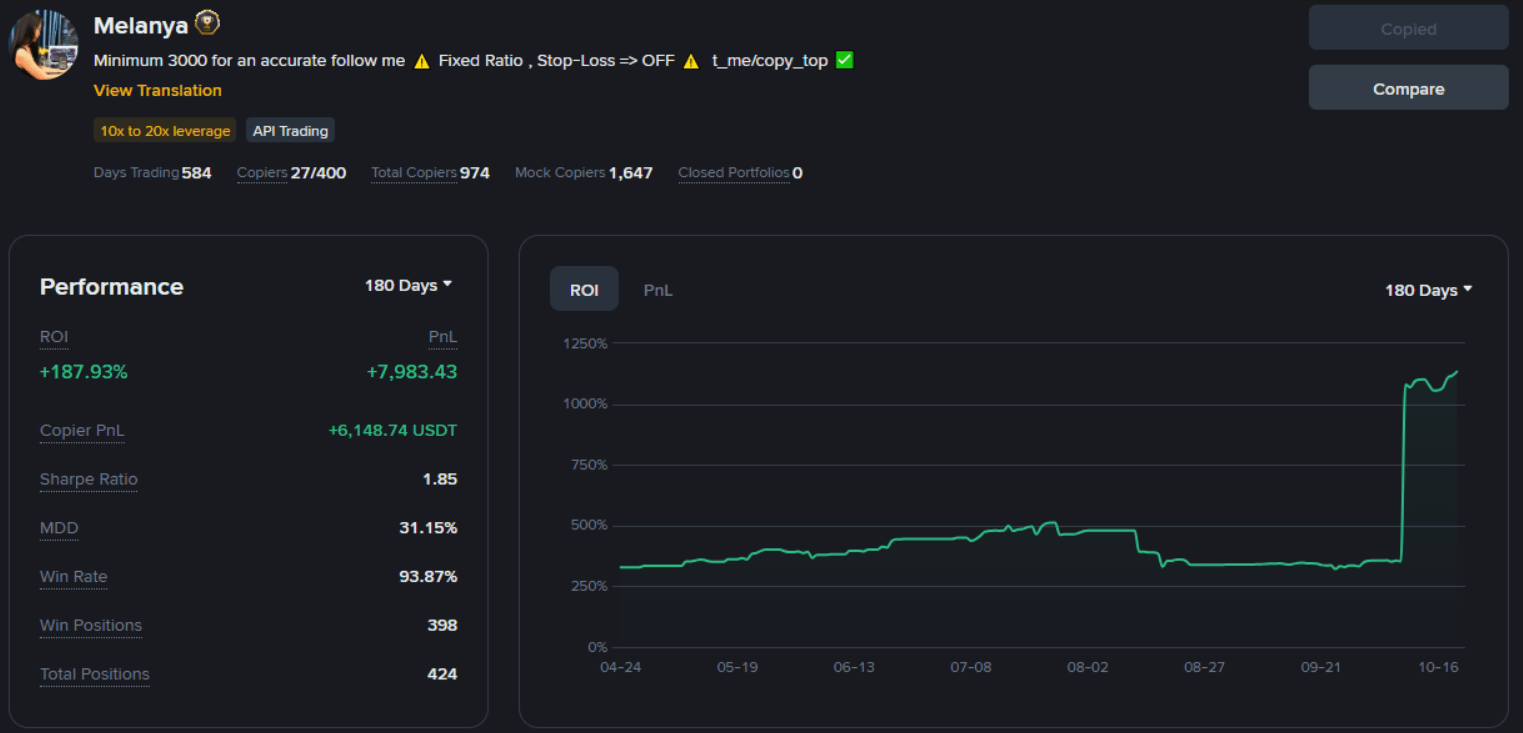Click the first warning icon before Fixed Ratio
This screenshot has height=733, width=1523.
421,61
